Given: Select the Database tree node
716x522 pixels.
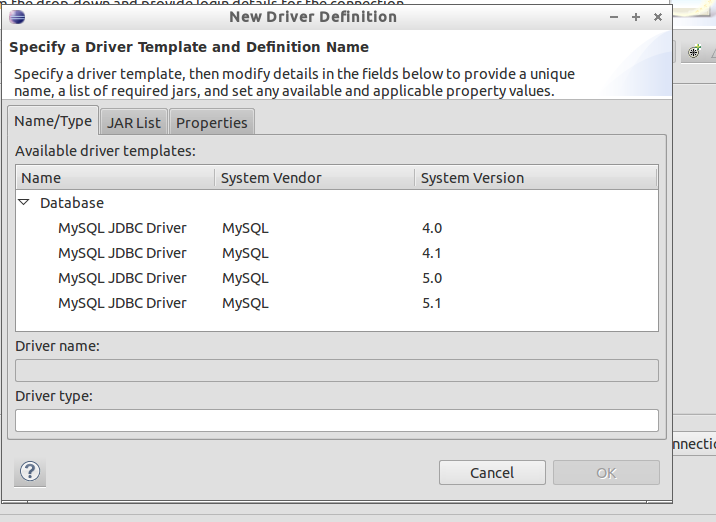Looking at the screenshot, I should (71, 203).
